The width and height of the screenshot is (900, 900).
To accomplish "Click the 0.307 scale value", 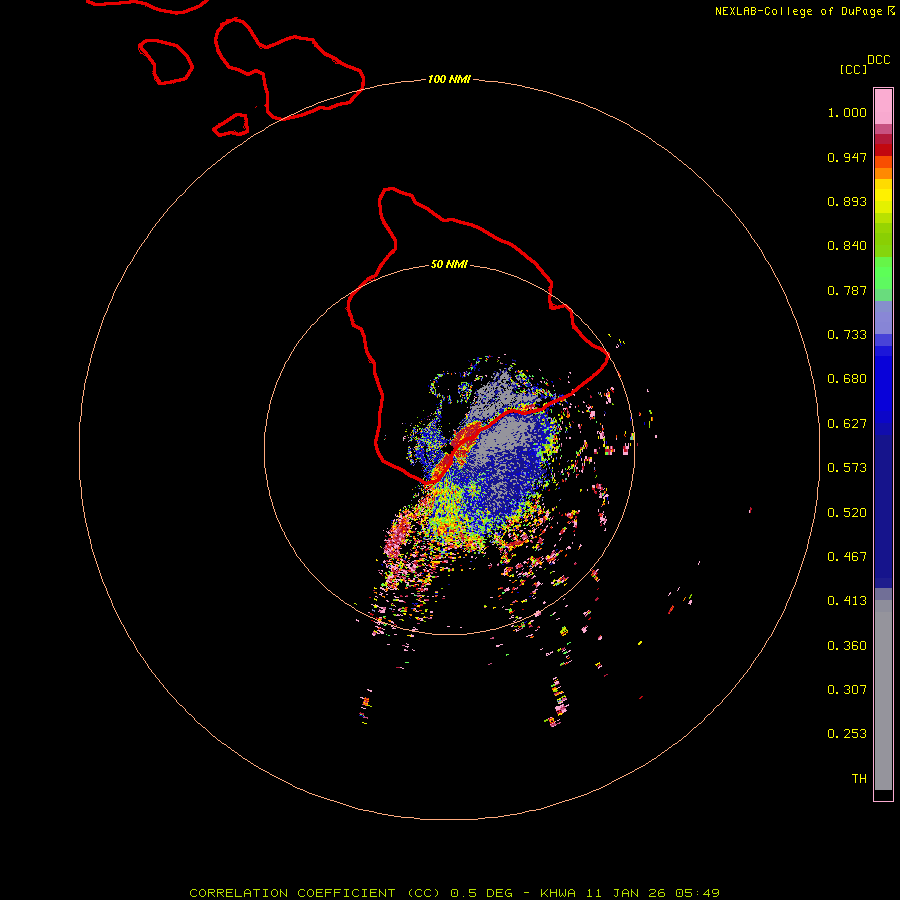I will 847,690.
